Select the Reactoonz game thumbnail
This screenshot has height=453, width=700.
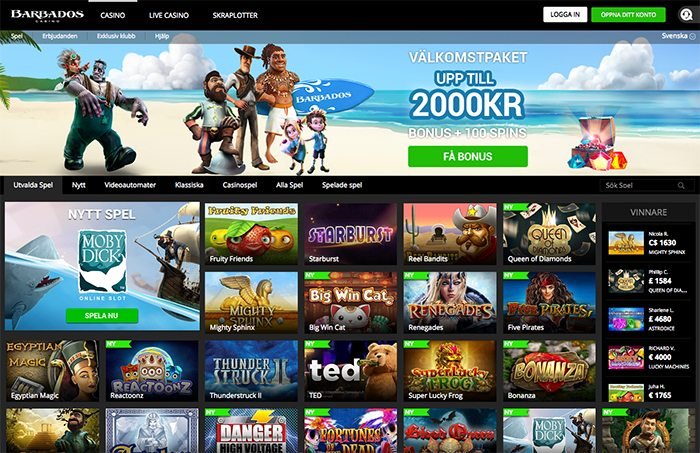tap(152, 371)
